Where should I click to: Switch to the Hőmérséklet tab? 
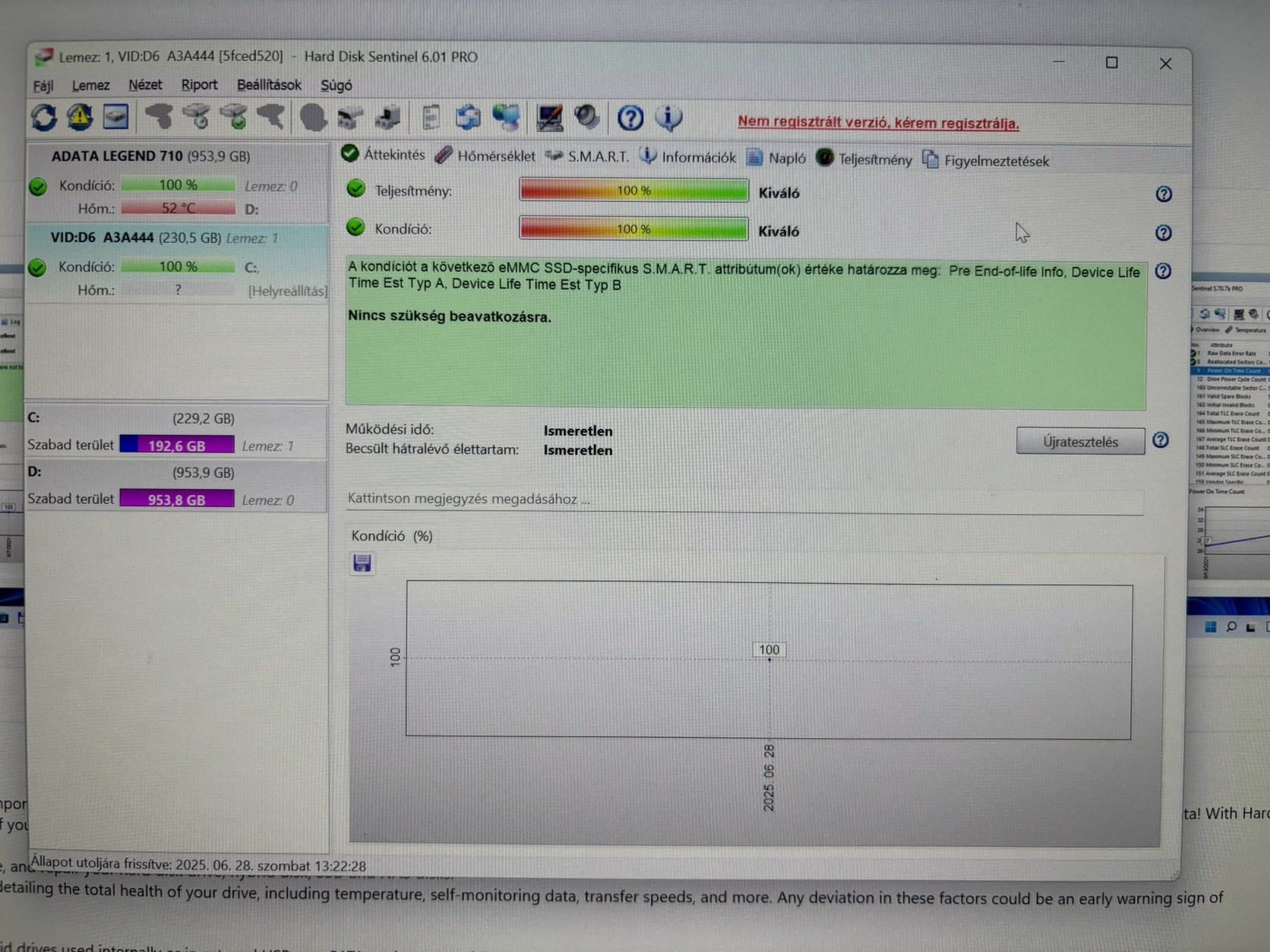tap(485, 156)
